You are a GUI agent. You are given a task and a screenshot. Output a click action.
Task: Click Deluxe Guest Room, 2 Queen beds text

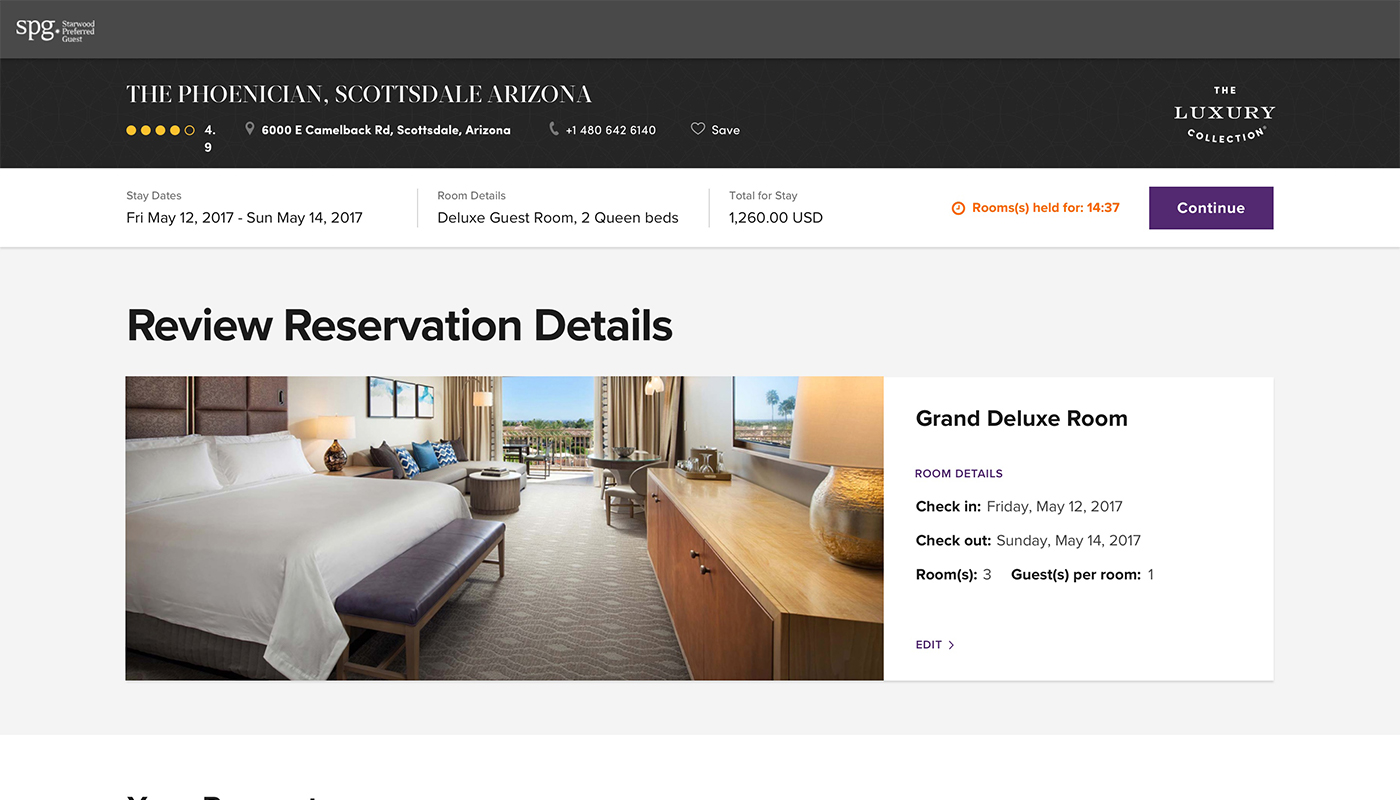coord(558,217)
